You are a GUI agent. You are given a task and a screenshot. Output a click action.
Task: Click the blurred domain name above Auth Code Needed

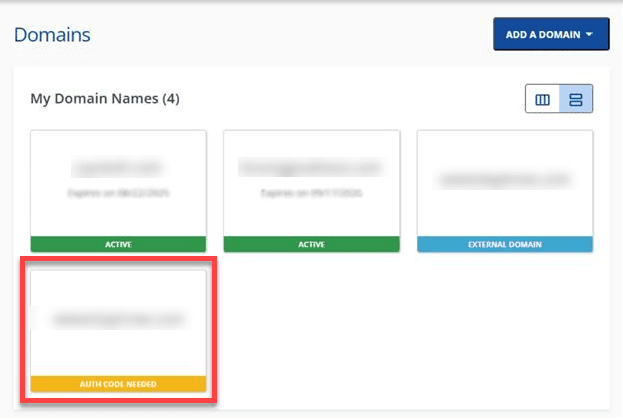[118, 320]
